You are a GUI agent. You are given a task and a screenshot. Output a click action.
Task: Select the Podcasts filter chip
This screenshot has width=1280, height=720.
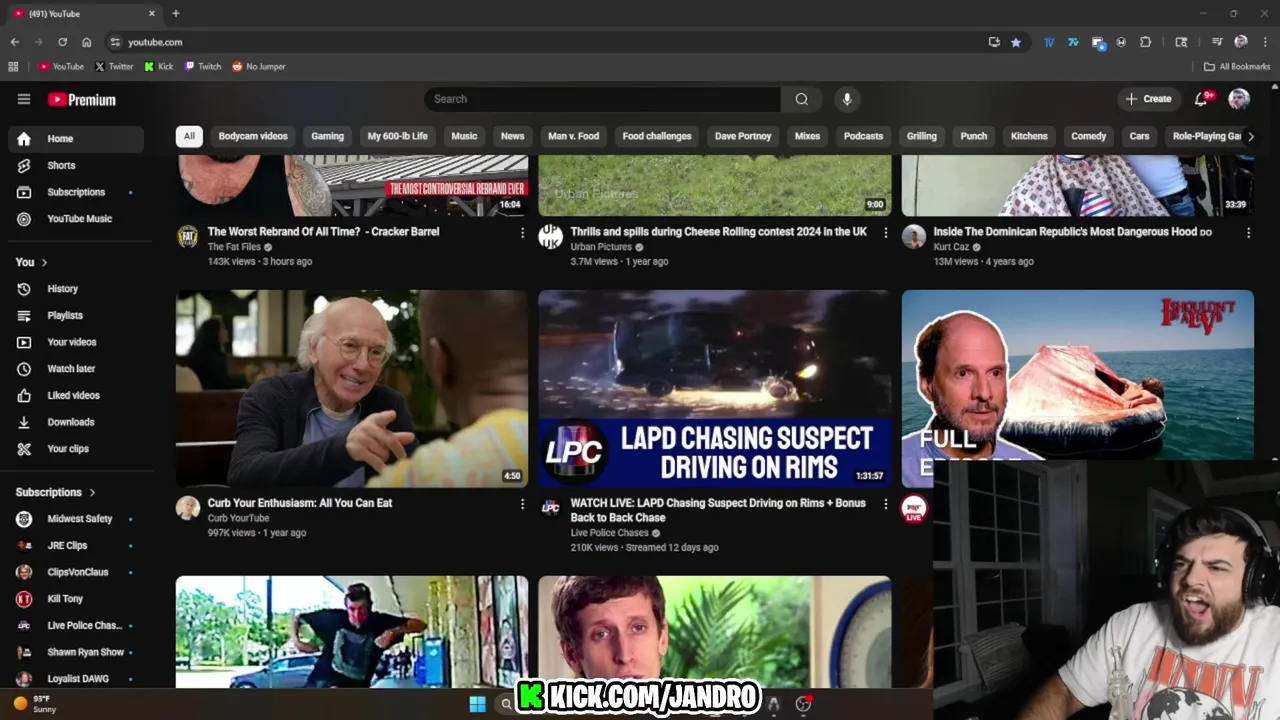click(x=863, y=136)
